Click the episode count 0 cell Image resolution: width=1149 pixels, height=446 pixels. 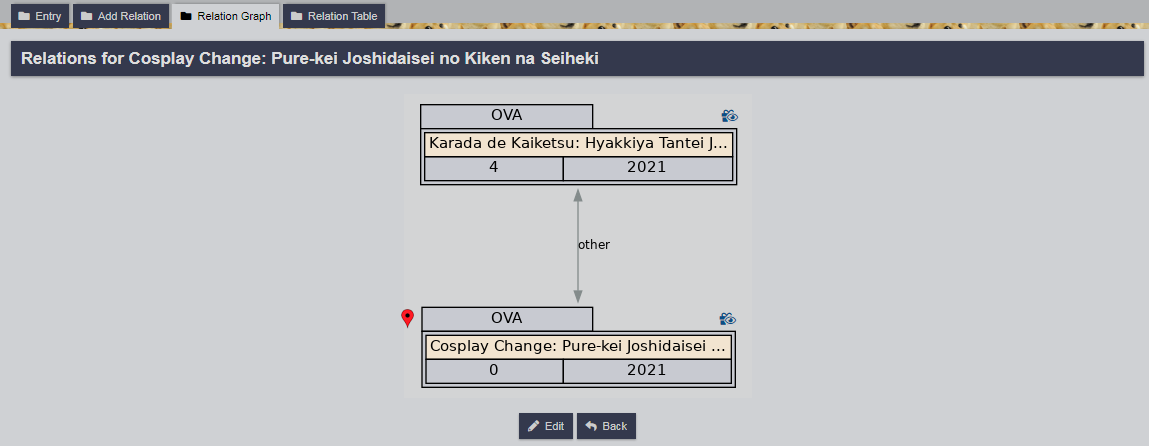[493, 370]
